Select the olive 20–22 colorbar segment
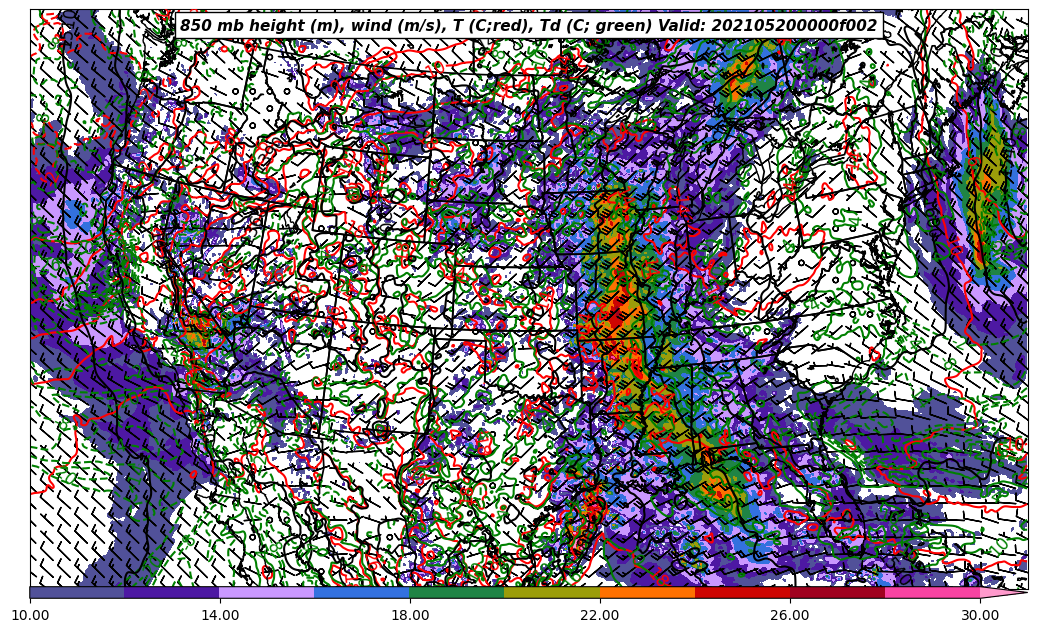The width and height of the screenshot is (1037, 632). (x=552, y=592)
